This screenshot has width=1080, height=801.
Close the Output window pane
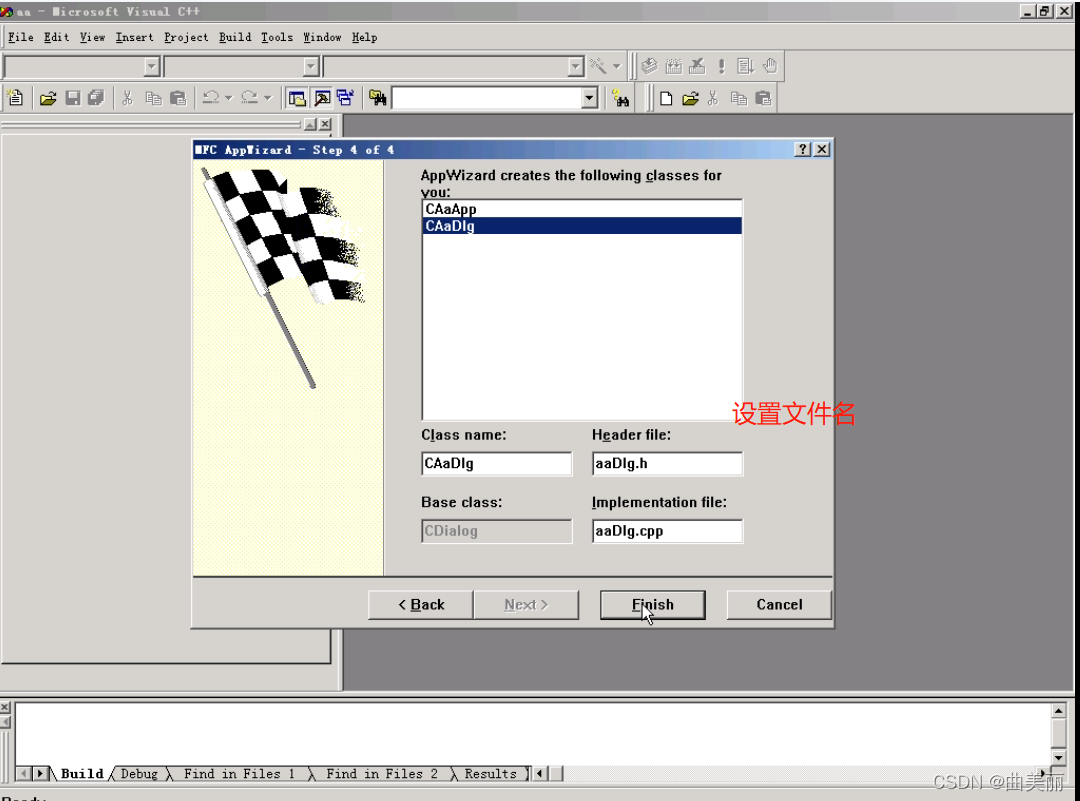pyautogui.click(x=5, y=707)
